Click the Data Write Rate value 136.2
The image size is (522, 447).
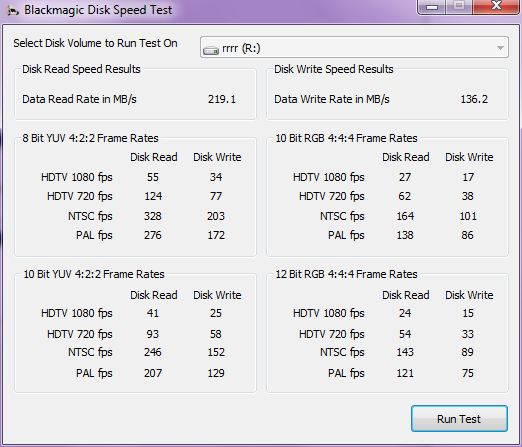[474, 99]
